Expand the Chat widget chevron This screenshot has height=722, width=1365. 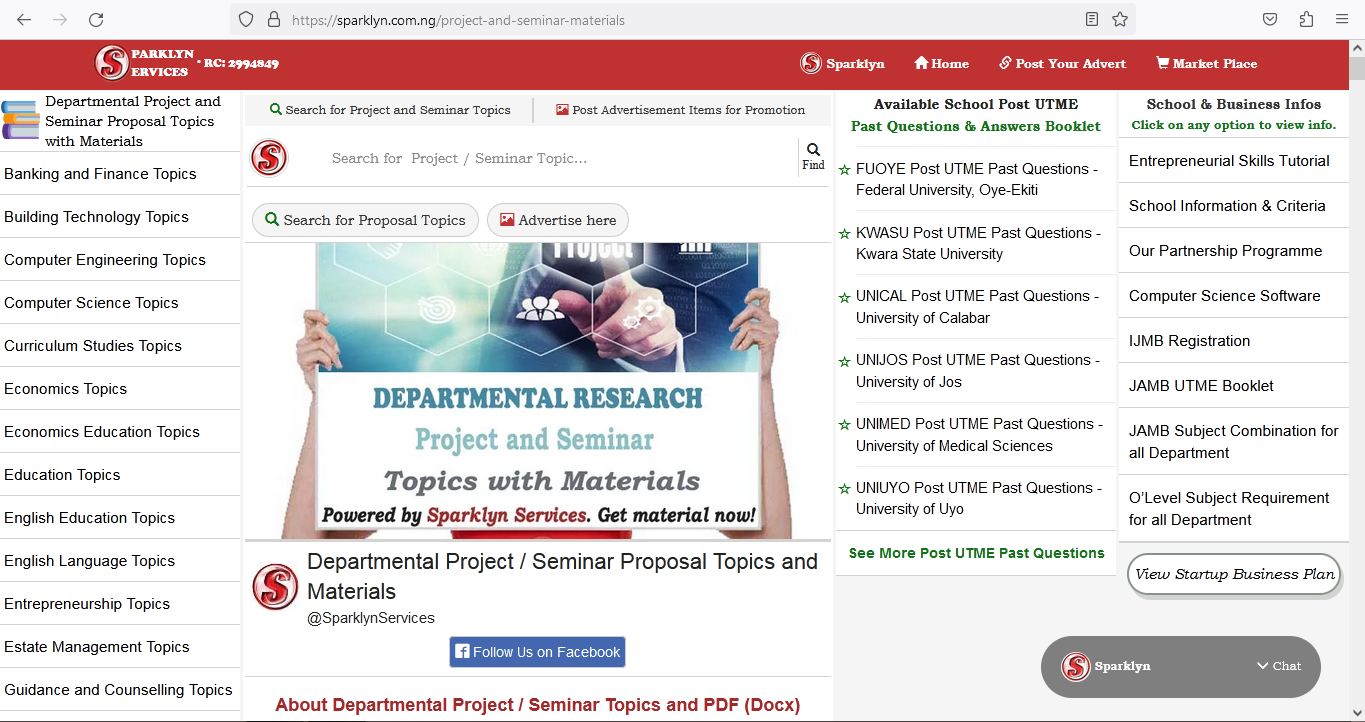1262,666
